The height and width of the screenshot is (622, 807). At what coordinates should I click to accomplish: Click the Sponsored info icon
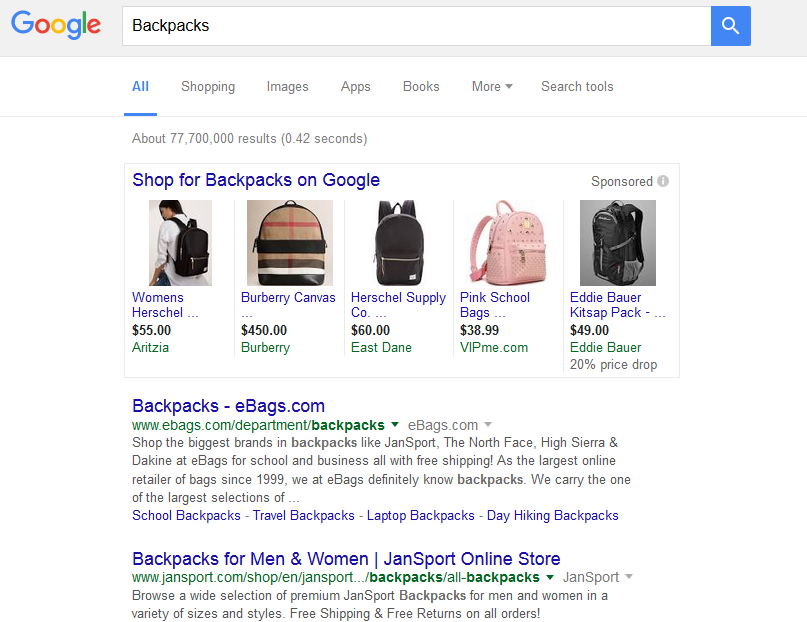point(663,181)
